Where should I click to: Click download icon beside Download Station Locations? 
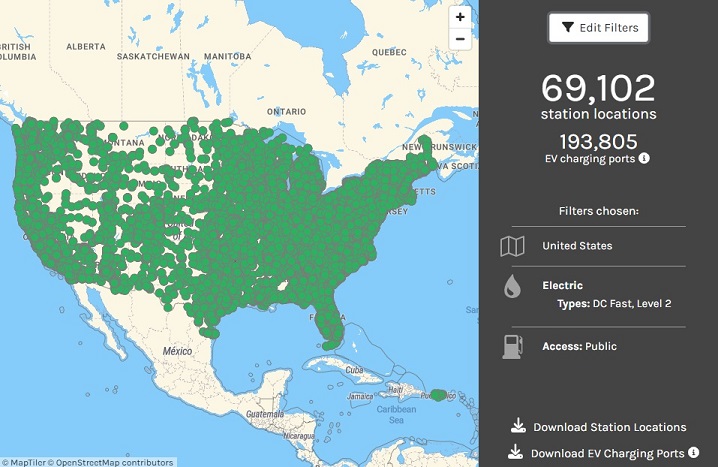tap(518, 426)
